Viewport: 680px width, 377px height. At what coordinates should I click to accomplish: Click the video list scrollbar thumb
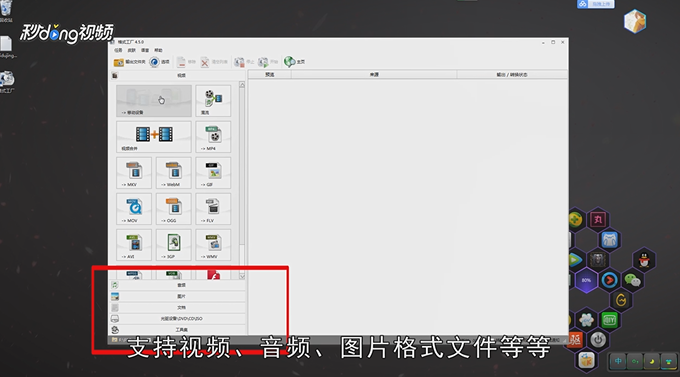pos(242,167)
